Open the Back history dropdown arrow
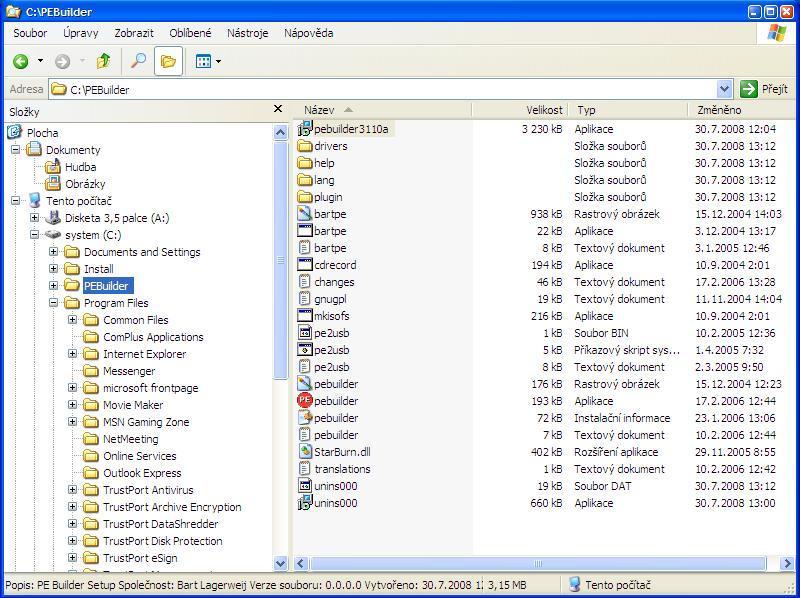 pyautogui.click(x=40, y=62)
